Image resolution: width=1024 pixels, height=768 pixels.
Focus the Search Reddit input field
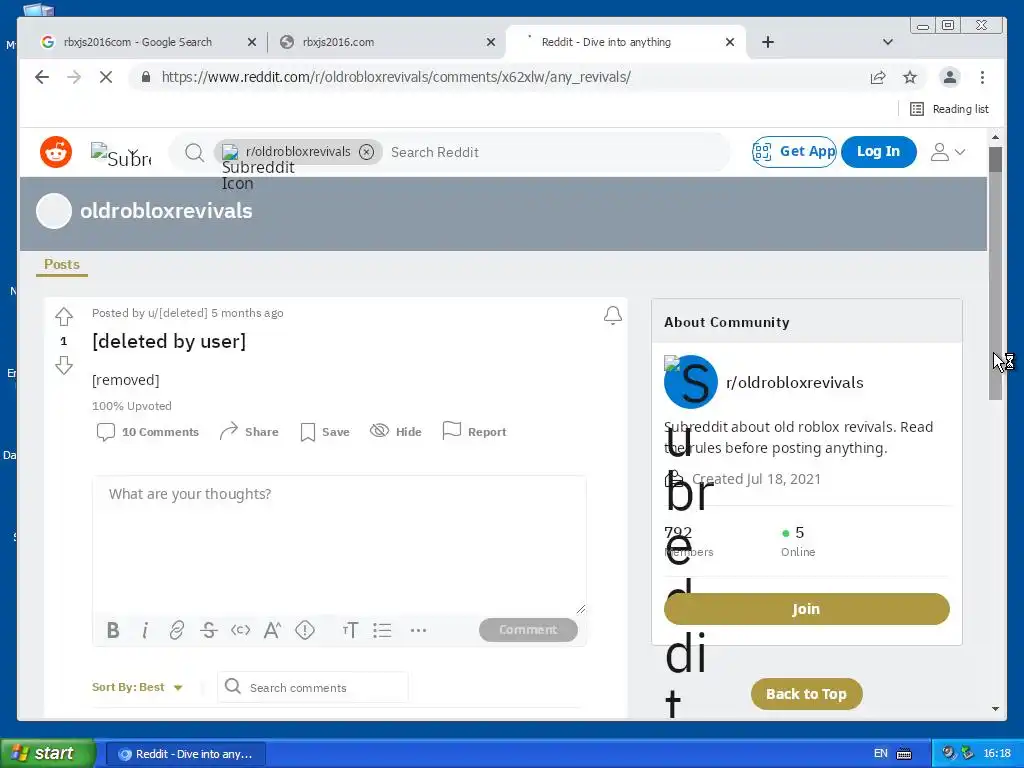[555, 152]
